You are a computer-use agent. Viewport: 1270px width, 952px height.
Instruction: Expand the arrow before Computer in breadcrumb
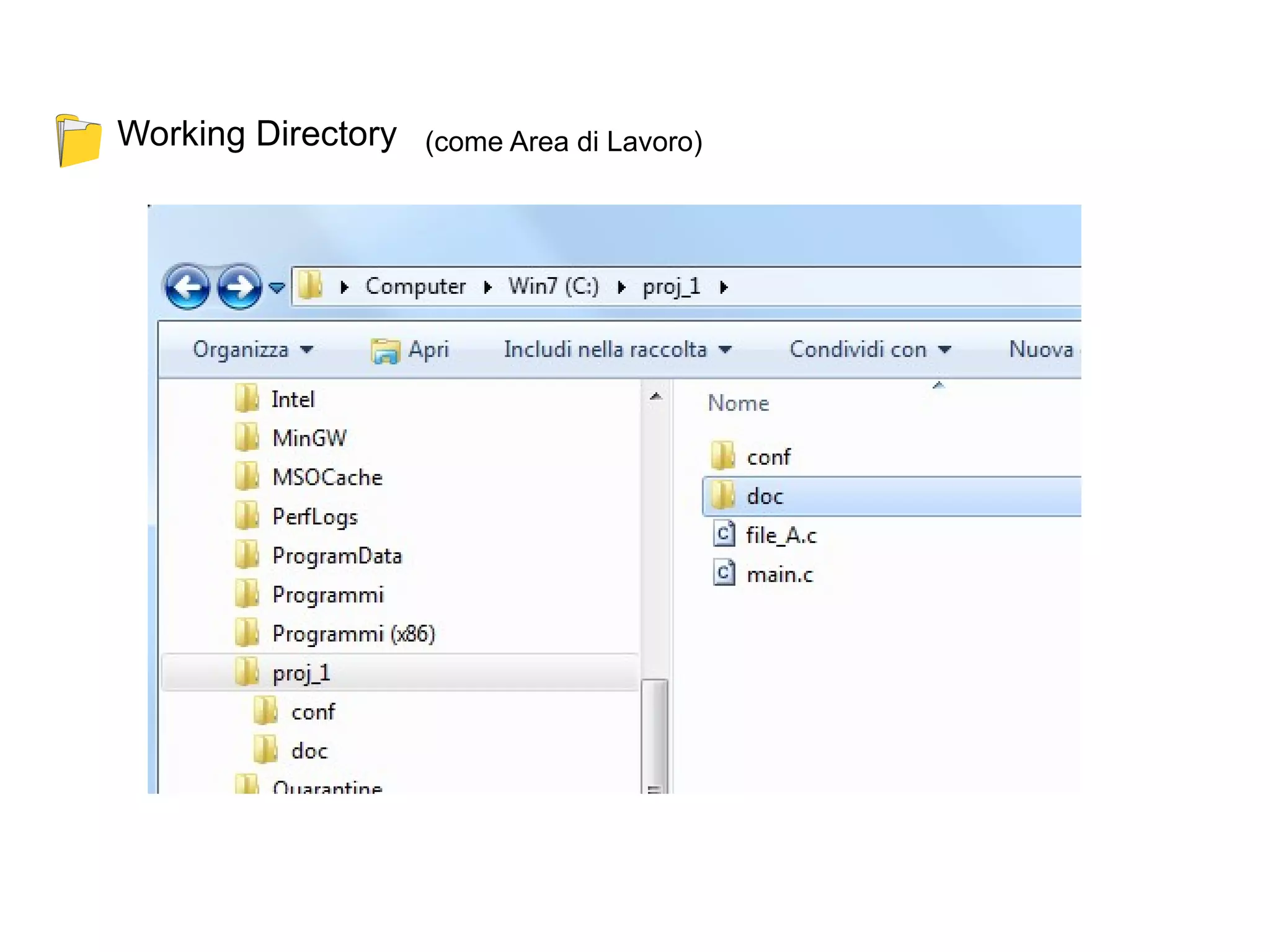(x=345, y=287)
